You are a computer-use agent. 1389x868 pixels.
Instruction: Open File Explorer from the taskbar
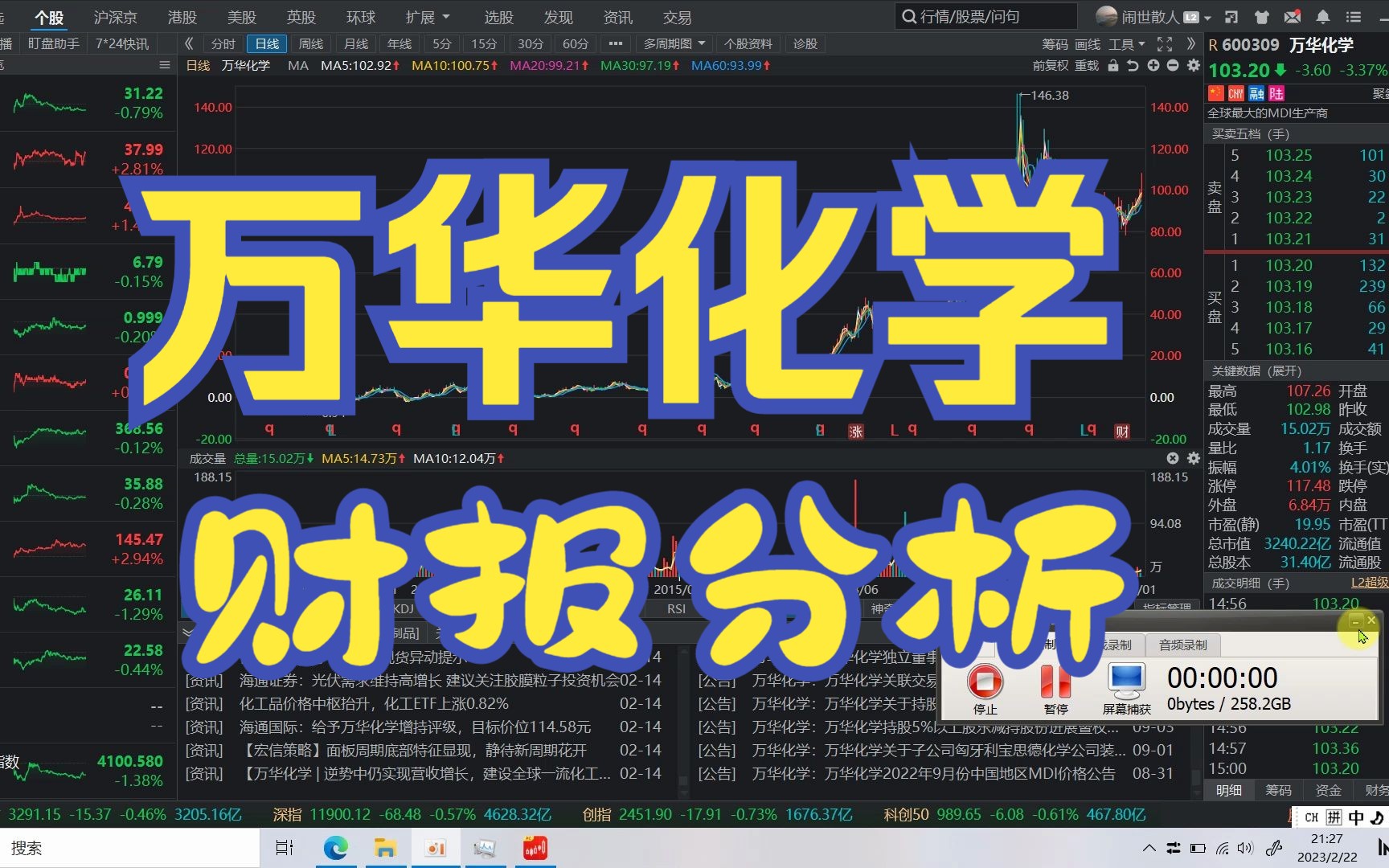(385, 848)
